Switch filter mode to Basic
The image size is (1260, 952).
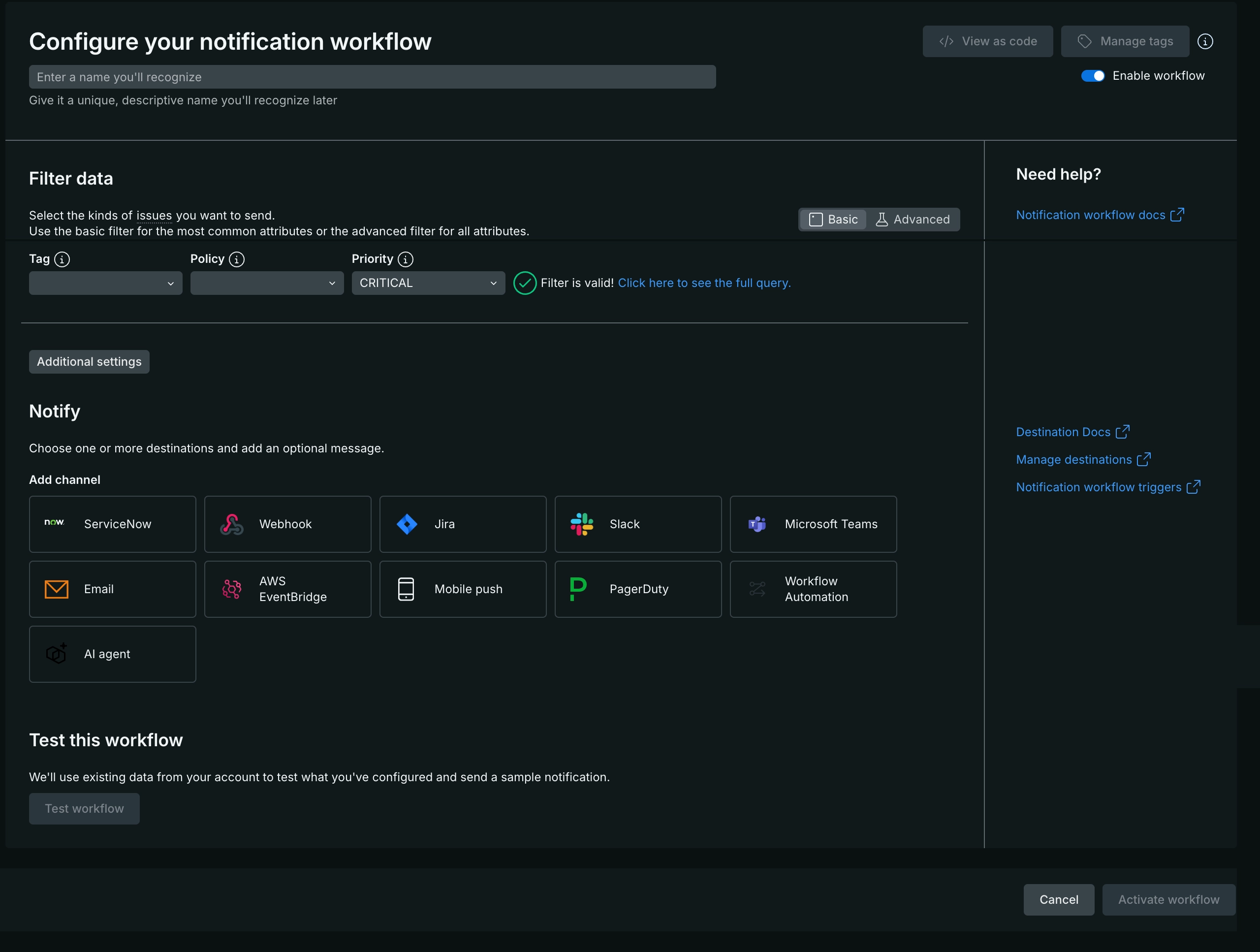click(833, 220)
